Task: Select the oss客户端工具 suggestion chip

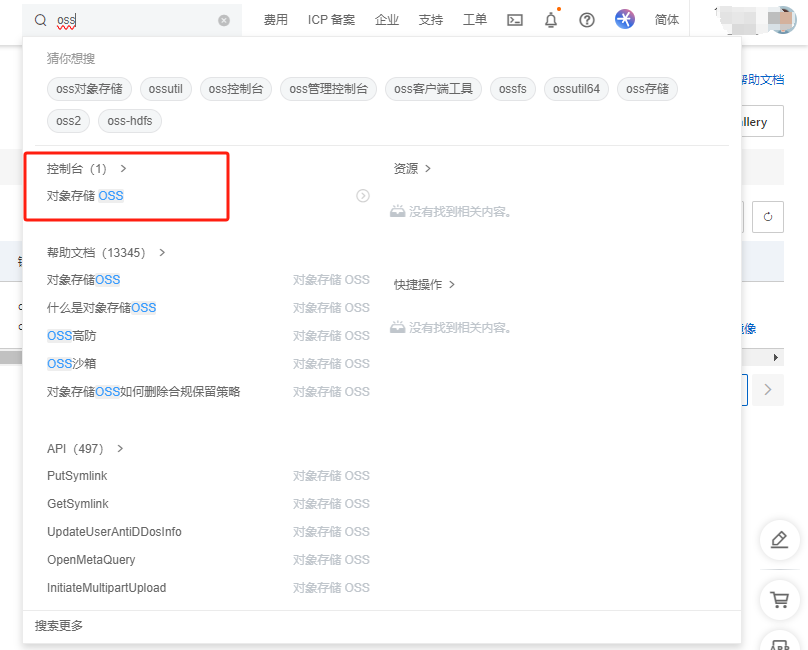Action: [433, 89]
